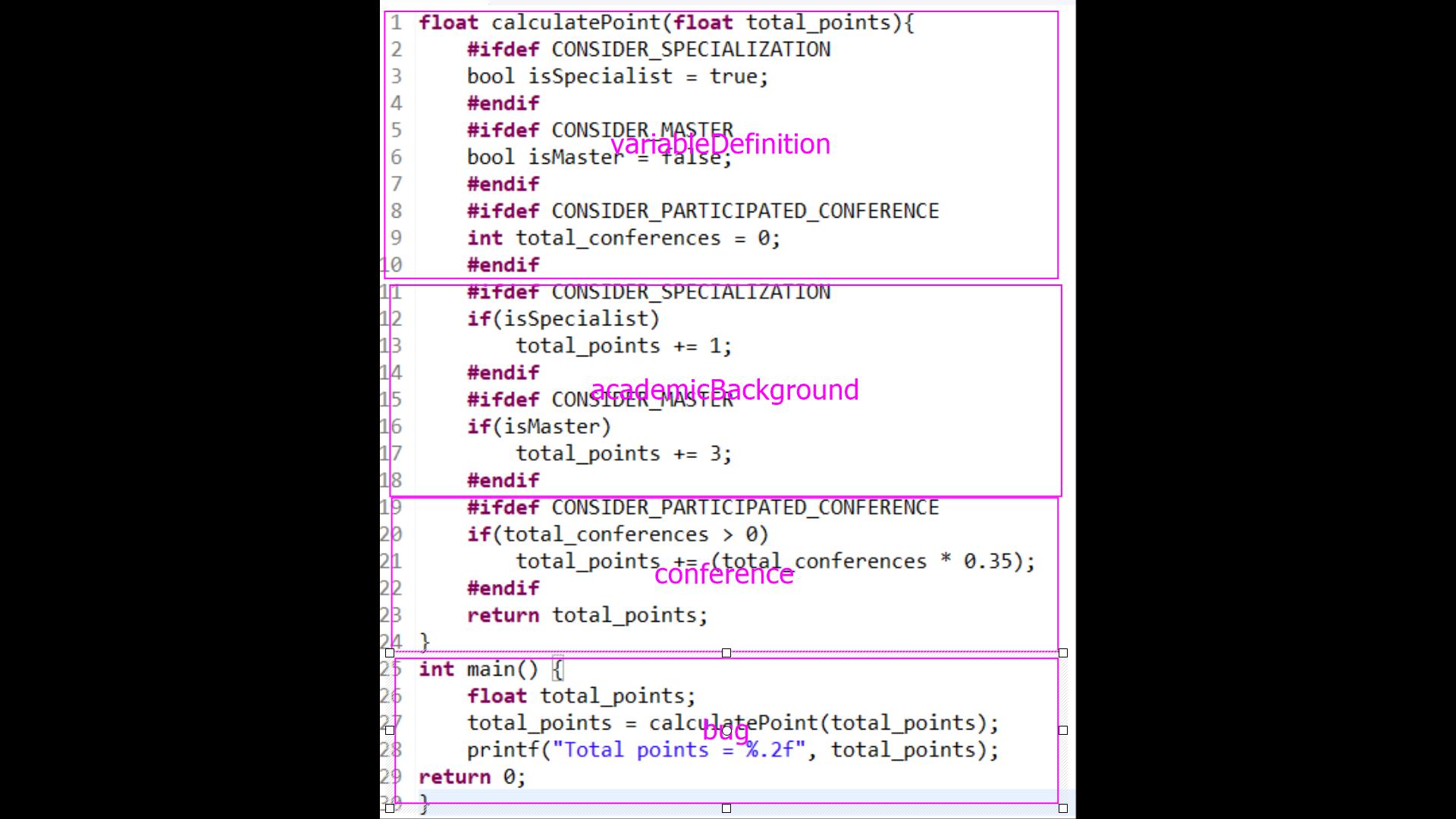Click the 0.35 multiplier value

[987, 561]
